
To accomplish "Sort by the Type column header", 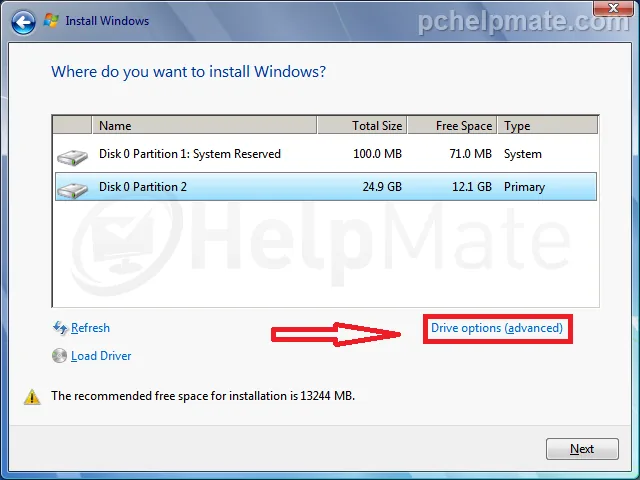I will tap(548, 125).
